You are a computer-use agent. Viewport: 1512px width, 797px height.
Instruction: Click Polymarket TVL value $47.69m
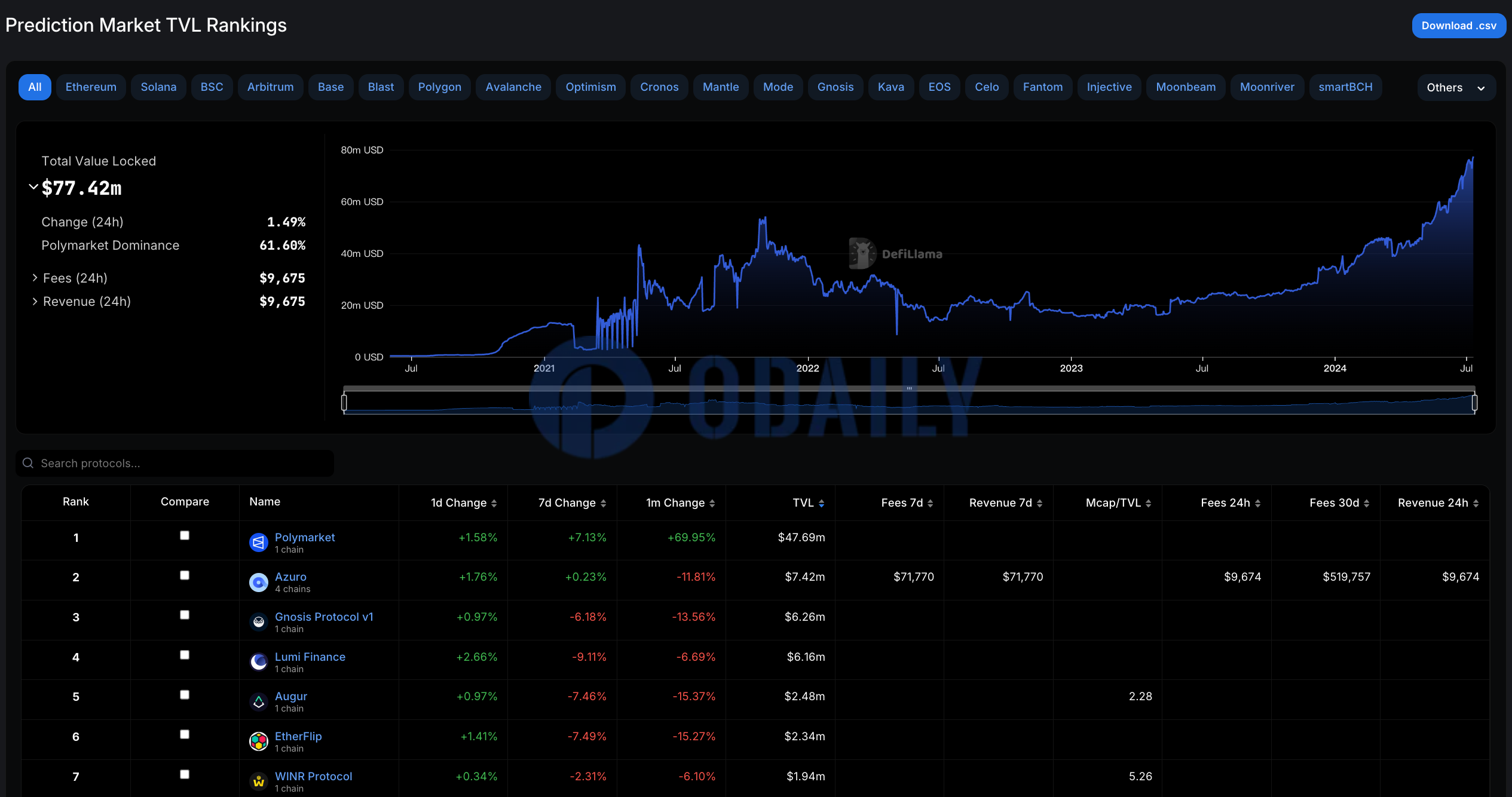(x=801, y=537)
